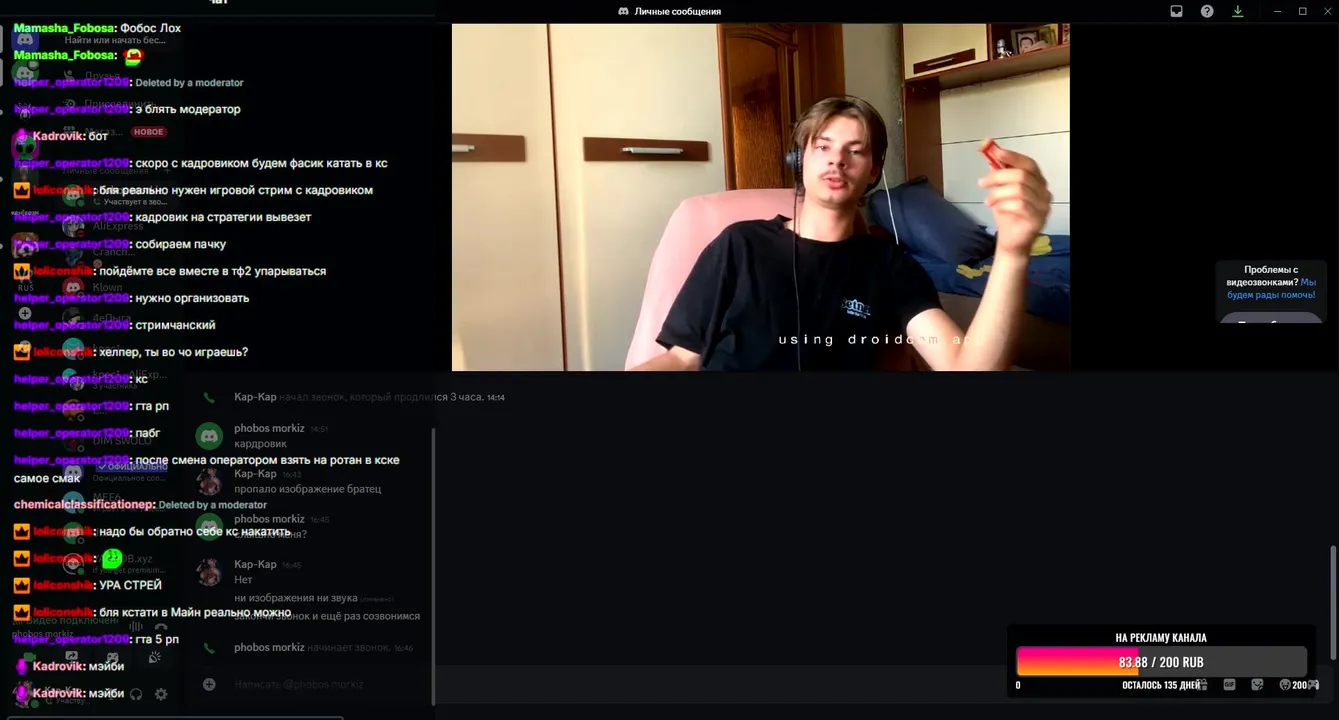Screen dimensions: 1339x720
Task: Toggle the camera video icon
Action: pyautogui.click(x=29, y=657)
